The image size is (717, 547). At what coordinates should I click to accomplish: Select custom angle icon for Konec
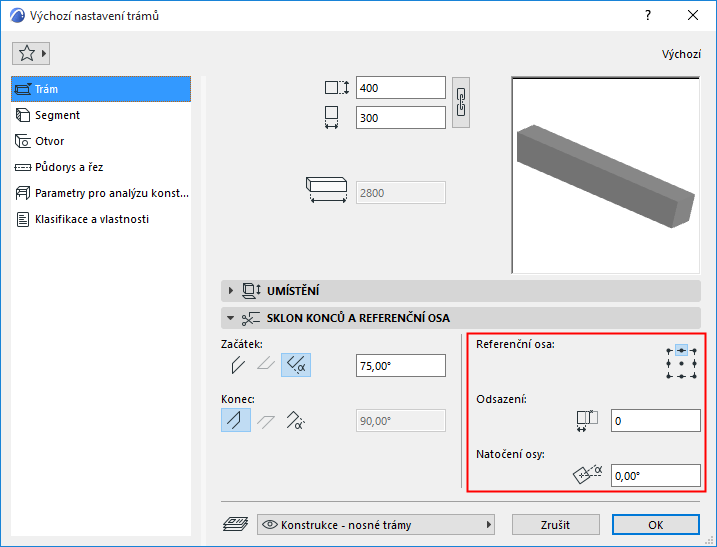pyautogui.click(x=295, y=420)
